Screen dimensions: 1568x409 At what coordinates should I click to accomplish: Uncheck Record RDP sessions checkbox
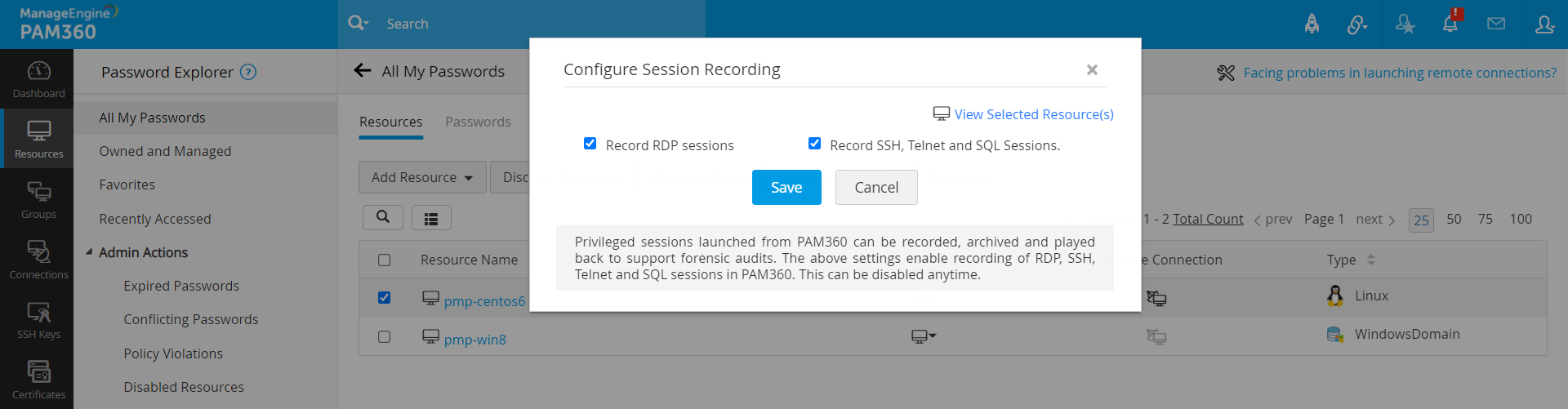pos(590,144)
